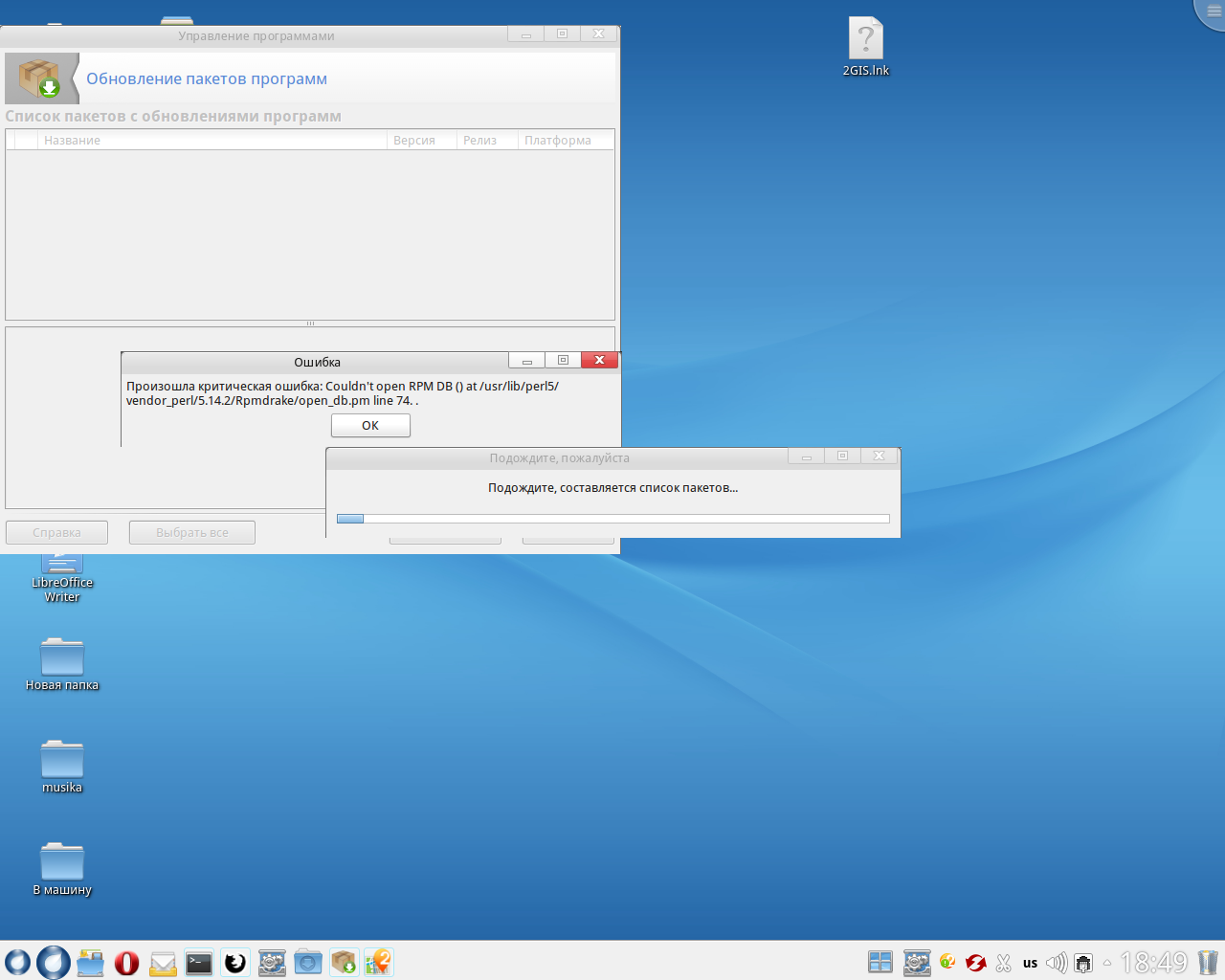Click the package installer taskbar icon

[x=344, y=962]
